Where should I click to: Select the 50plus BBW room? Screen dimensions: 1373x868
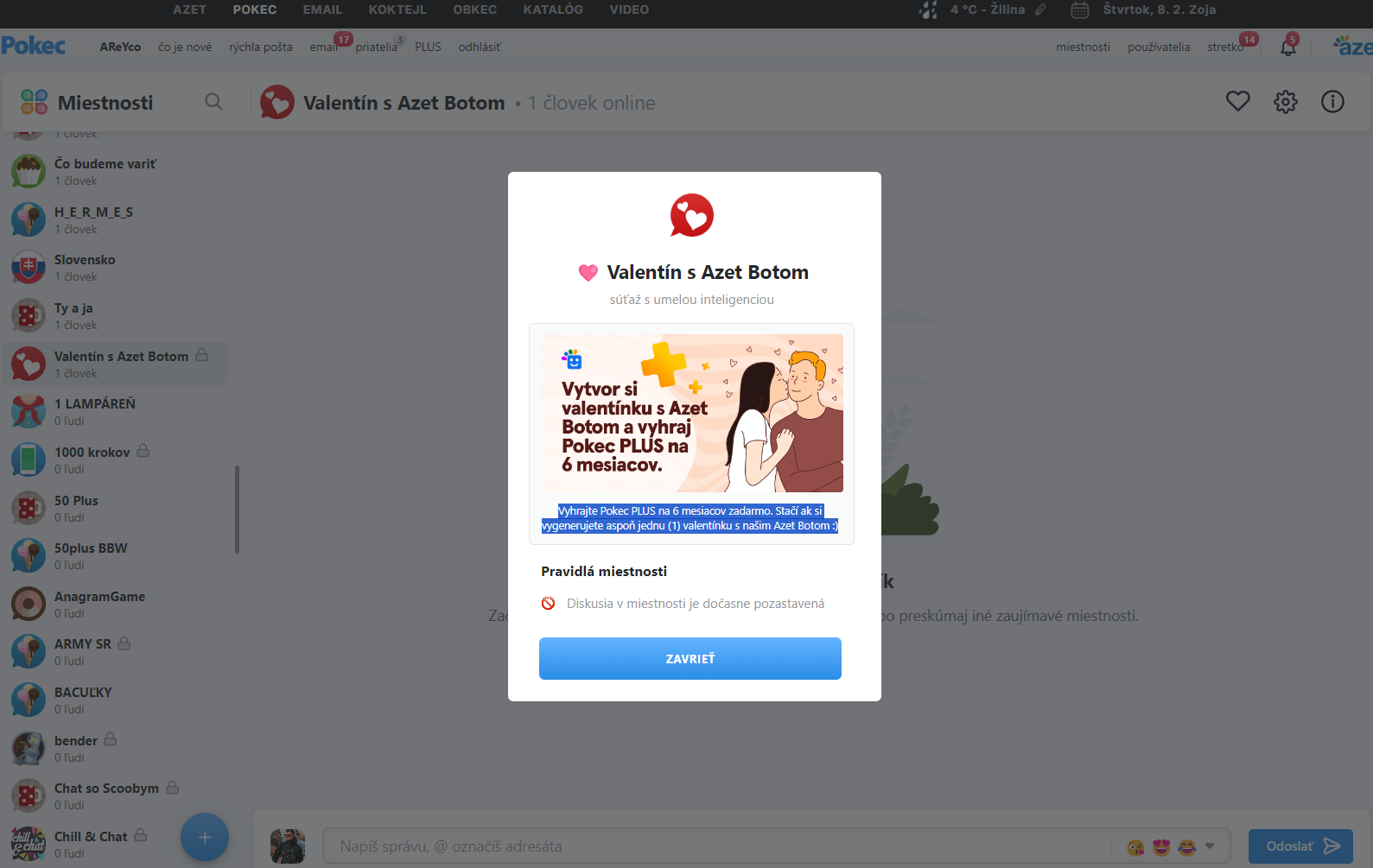point(114,555)
